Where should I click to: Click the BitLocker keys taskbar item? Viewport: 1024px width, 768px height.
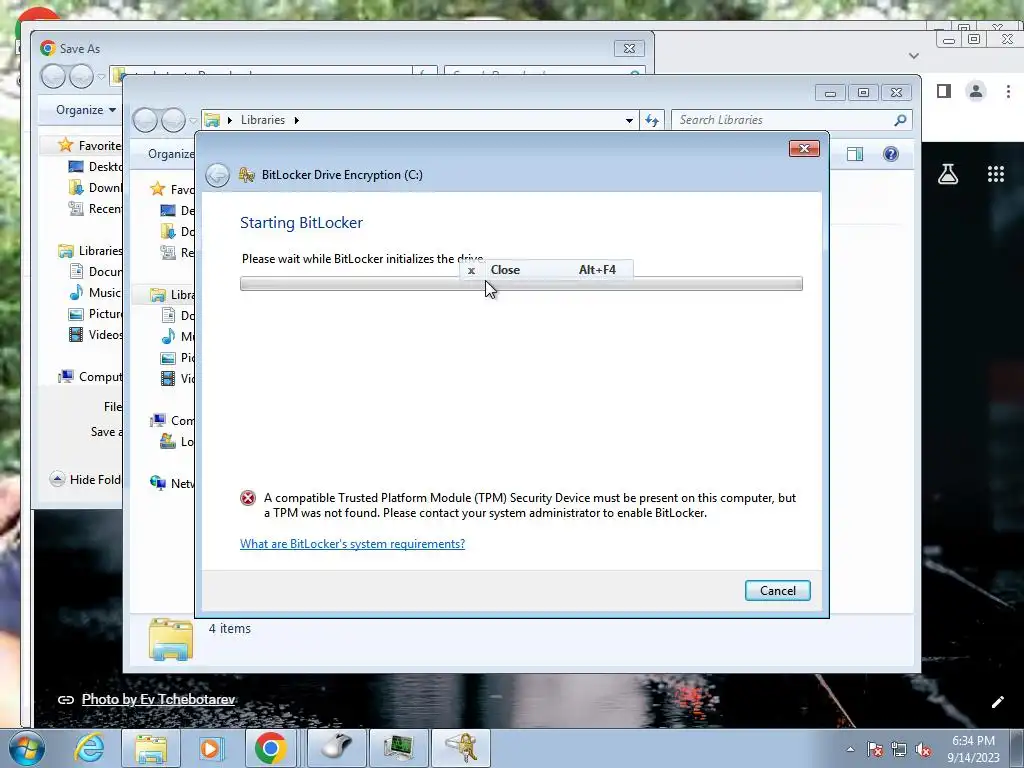point(460,748)
